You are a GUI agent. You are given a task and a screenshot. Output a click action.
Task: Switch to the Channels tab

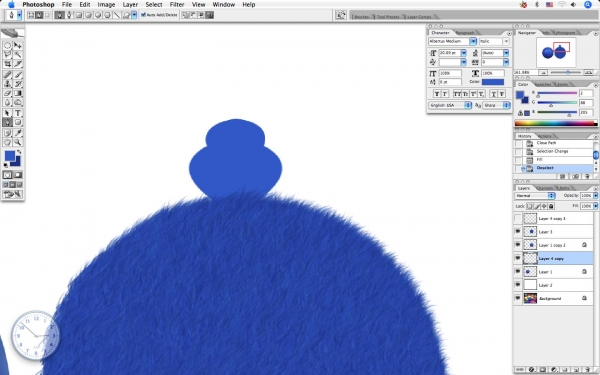click(545, 188)
